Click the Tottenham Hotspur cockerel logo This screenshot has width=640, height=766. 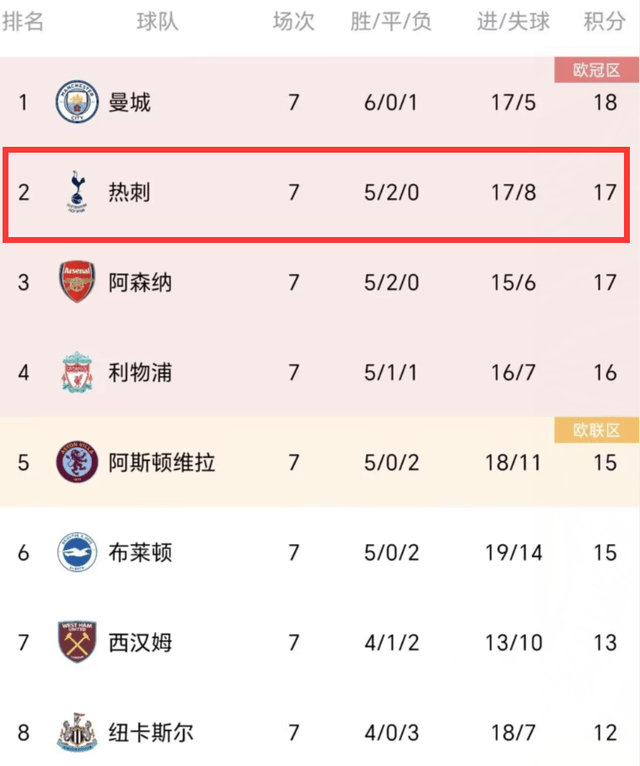(x=77, y=192)
